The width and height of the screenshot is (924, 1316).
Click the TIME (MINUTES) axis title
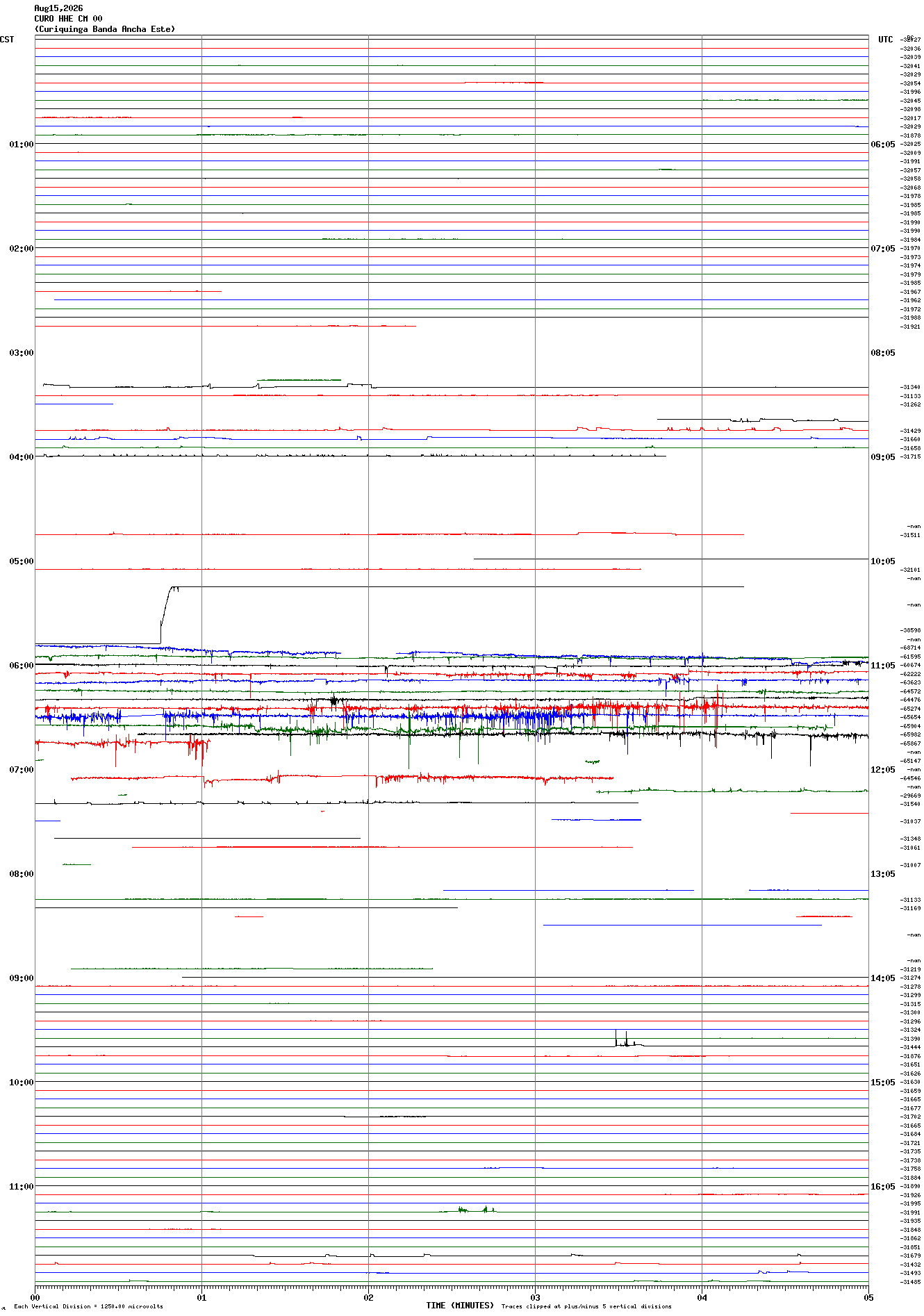[x=460, y=1306]
